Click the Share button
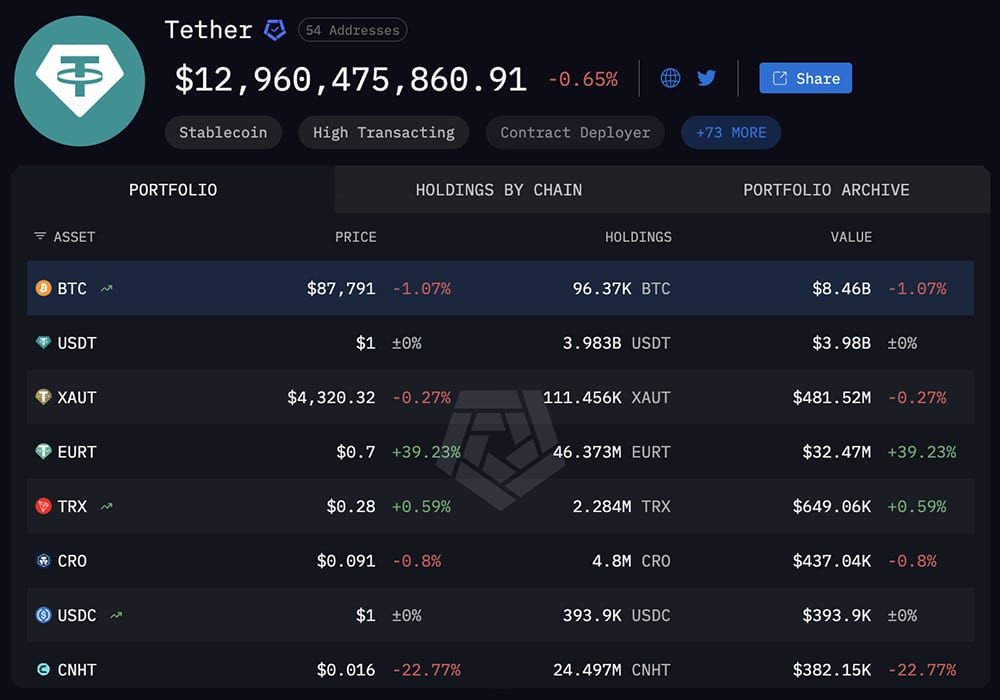 click(805, 77)
